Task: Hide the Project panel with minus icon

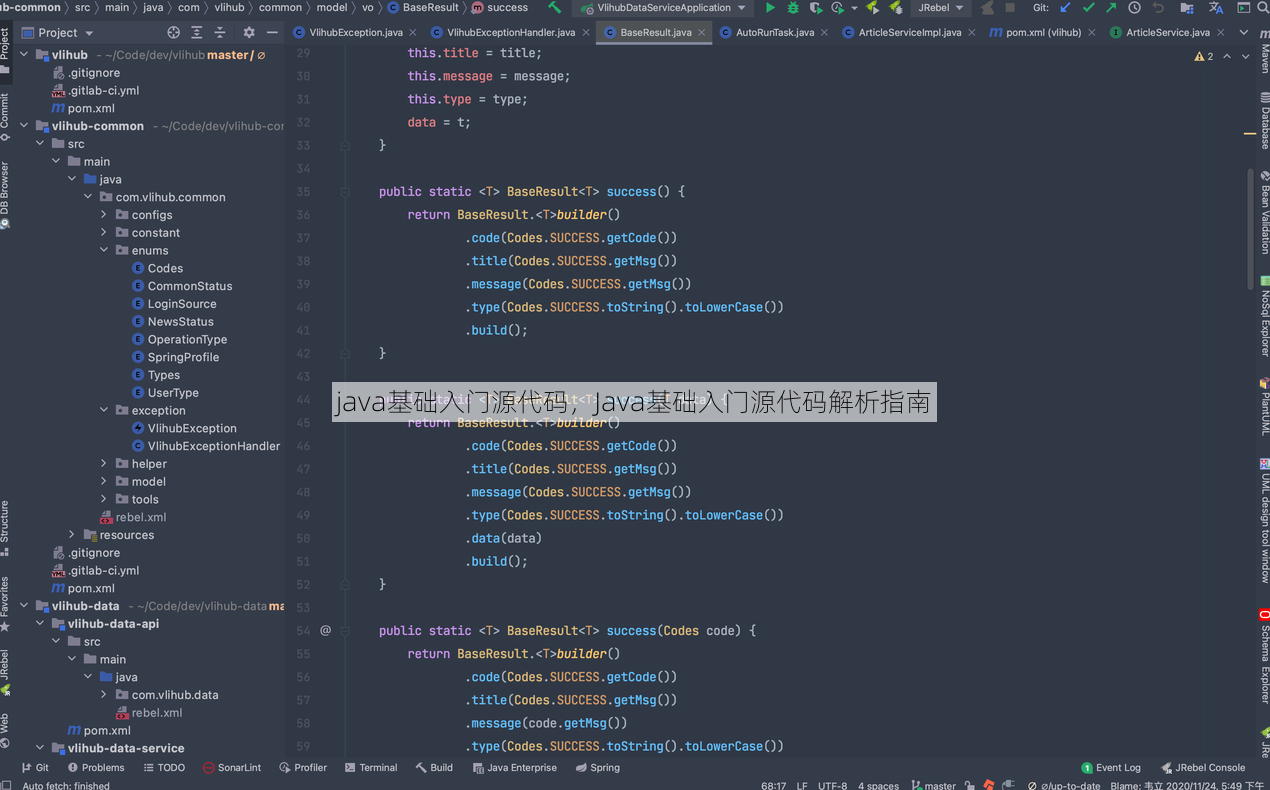Action: (x=271, y=33)
